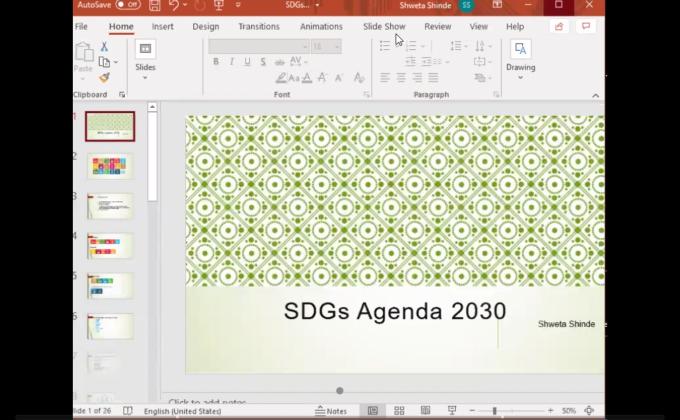
Task: Open the Review tab
Action: click(438, 26)
